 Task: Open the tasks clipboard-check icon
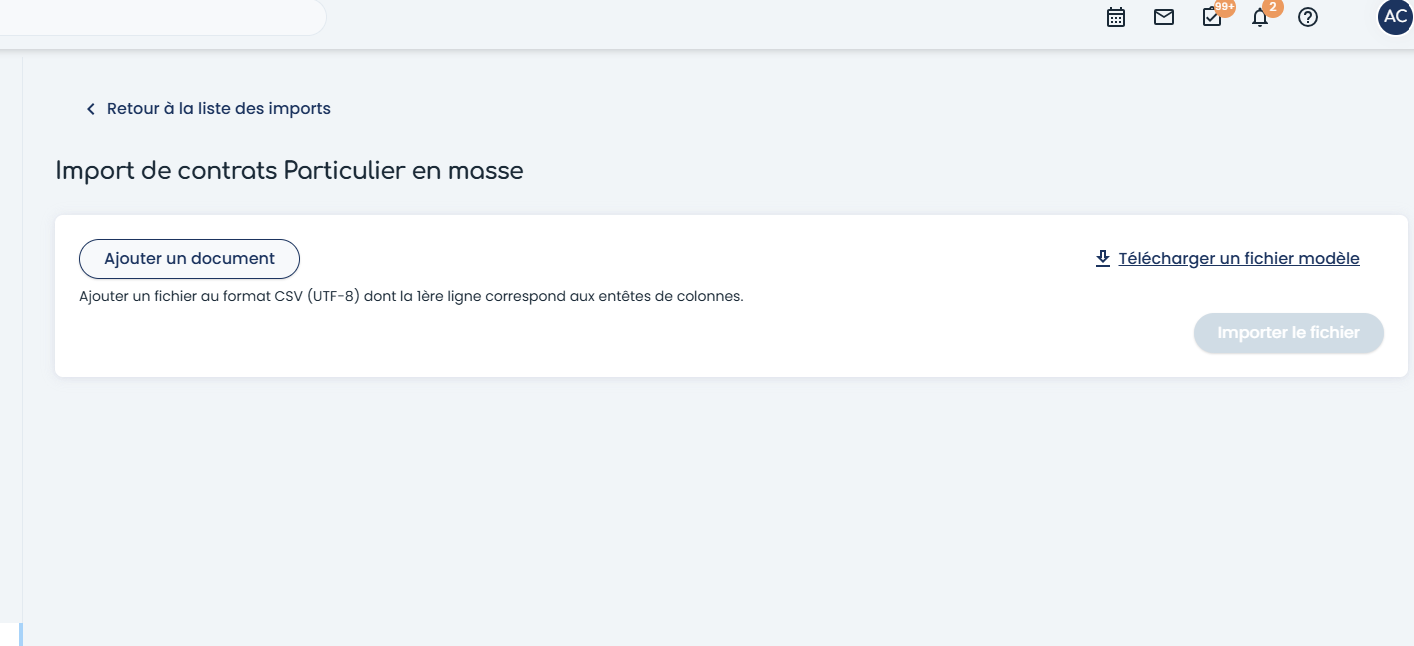(1212, 17)
